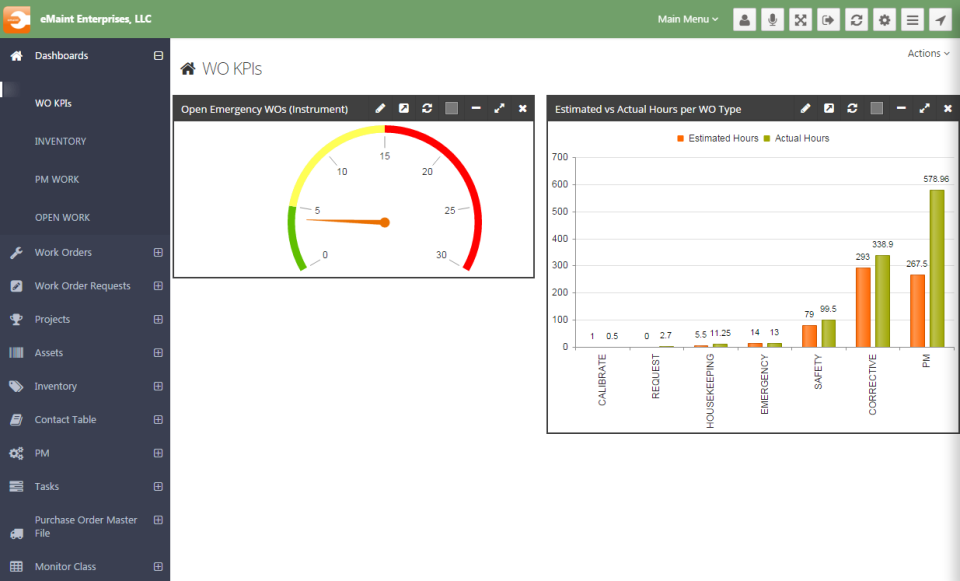Edit the Open Emergency WOs gauge widget
The height and width of the screenshot is (581, 960).
pyautogui.click(x=378, y=108)
